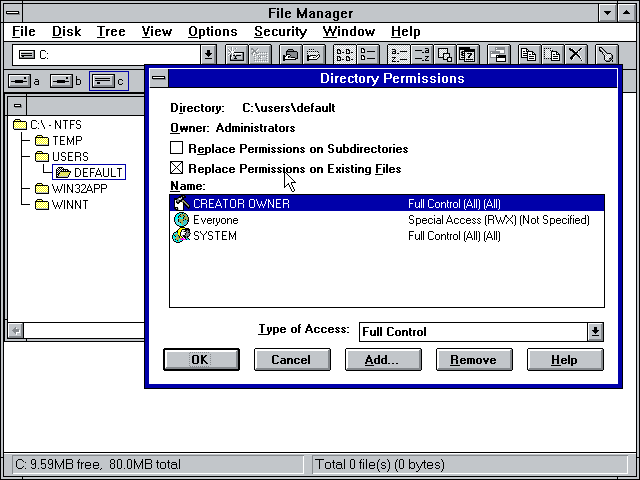Select the CREATOR OWNER permission entry
640x480 pixels.
pyautogui.click(x=387, y=203)
